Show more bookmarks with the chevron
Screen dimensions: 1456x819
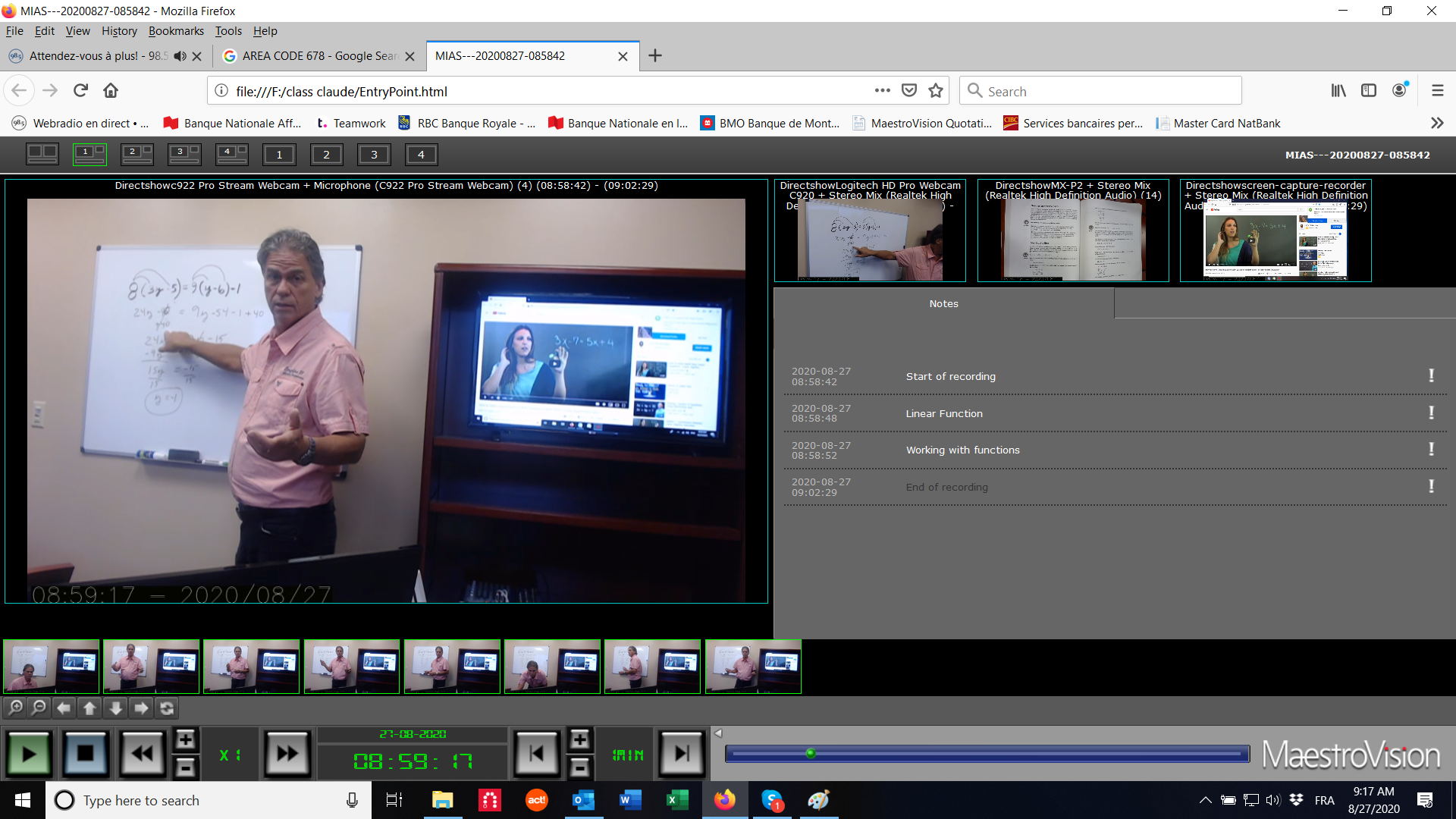[x=1437, y=123]
